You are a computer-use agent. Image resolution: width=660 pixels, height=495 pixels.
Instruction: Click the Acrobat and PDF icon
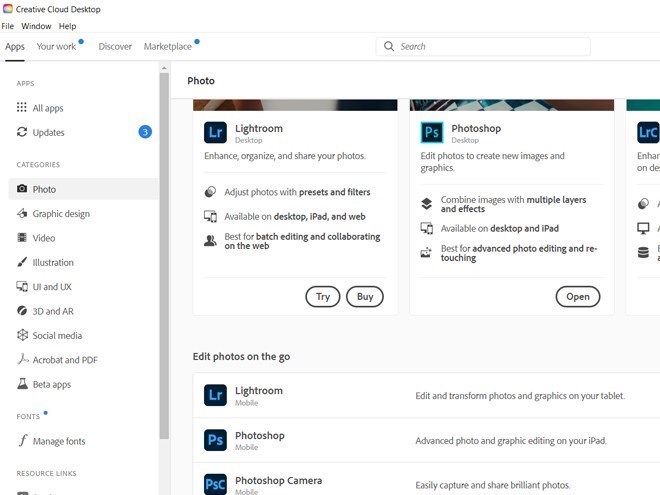pyautogui.click(x=23, y=359)
